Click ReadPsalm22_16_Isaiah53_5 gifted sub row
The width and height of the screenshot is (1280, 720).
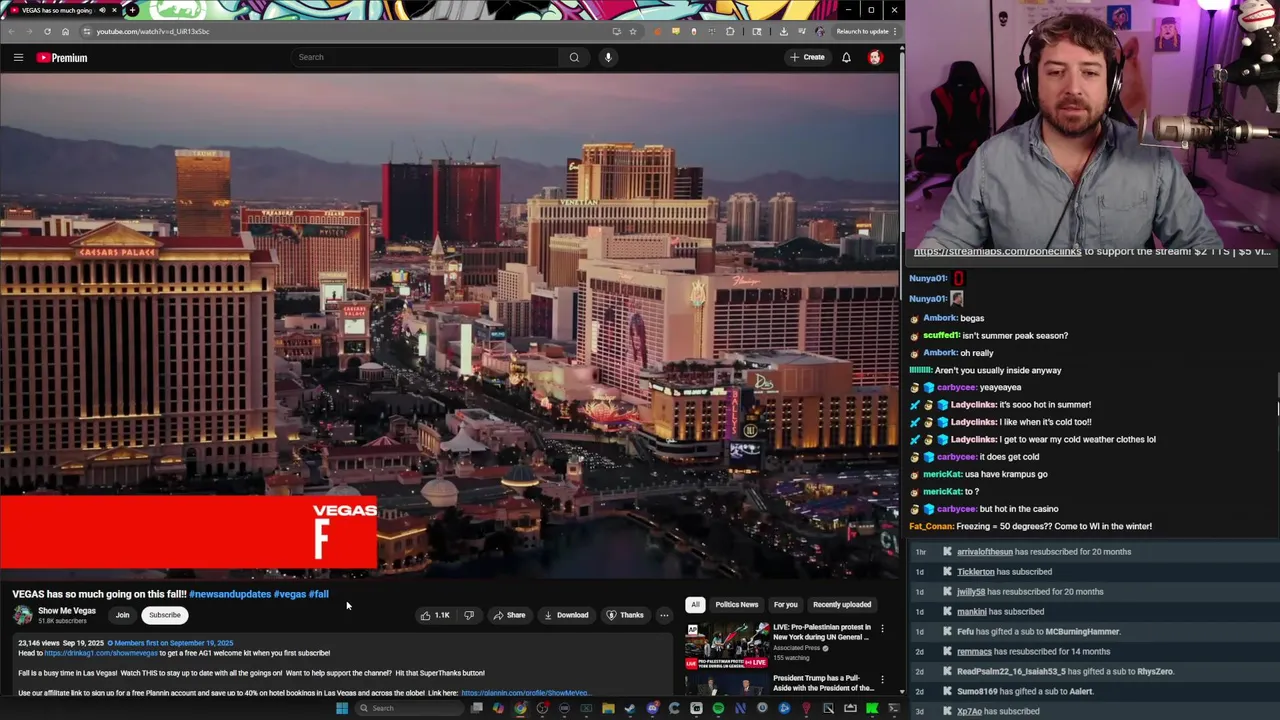pos(1094,672)
